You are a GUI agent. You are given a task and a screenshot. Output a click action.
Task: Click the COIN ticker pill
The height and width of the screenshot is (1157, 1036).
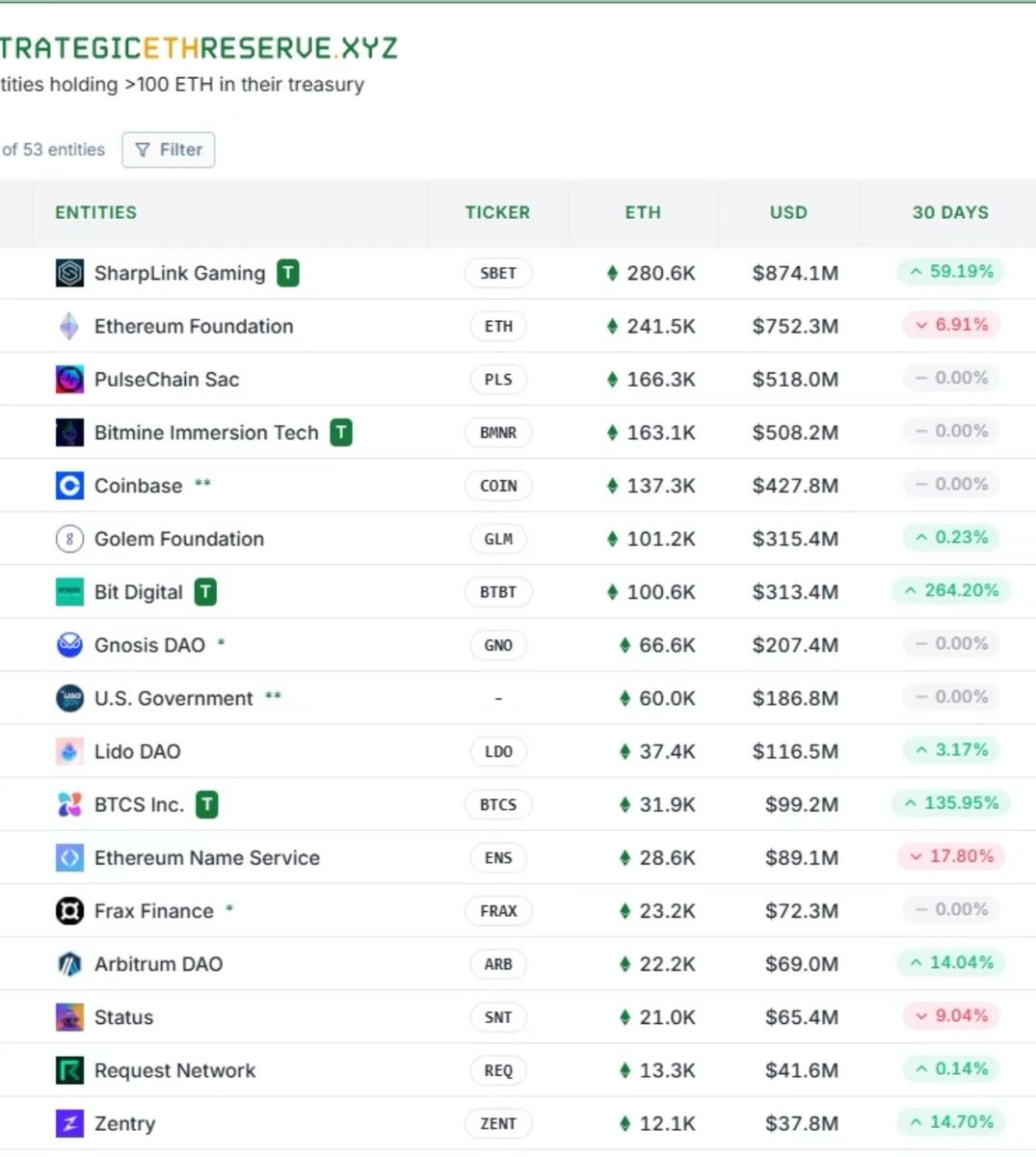498,486
